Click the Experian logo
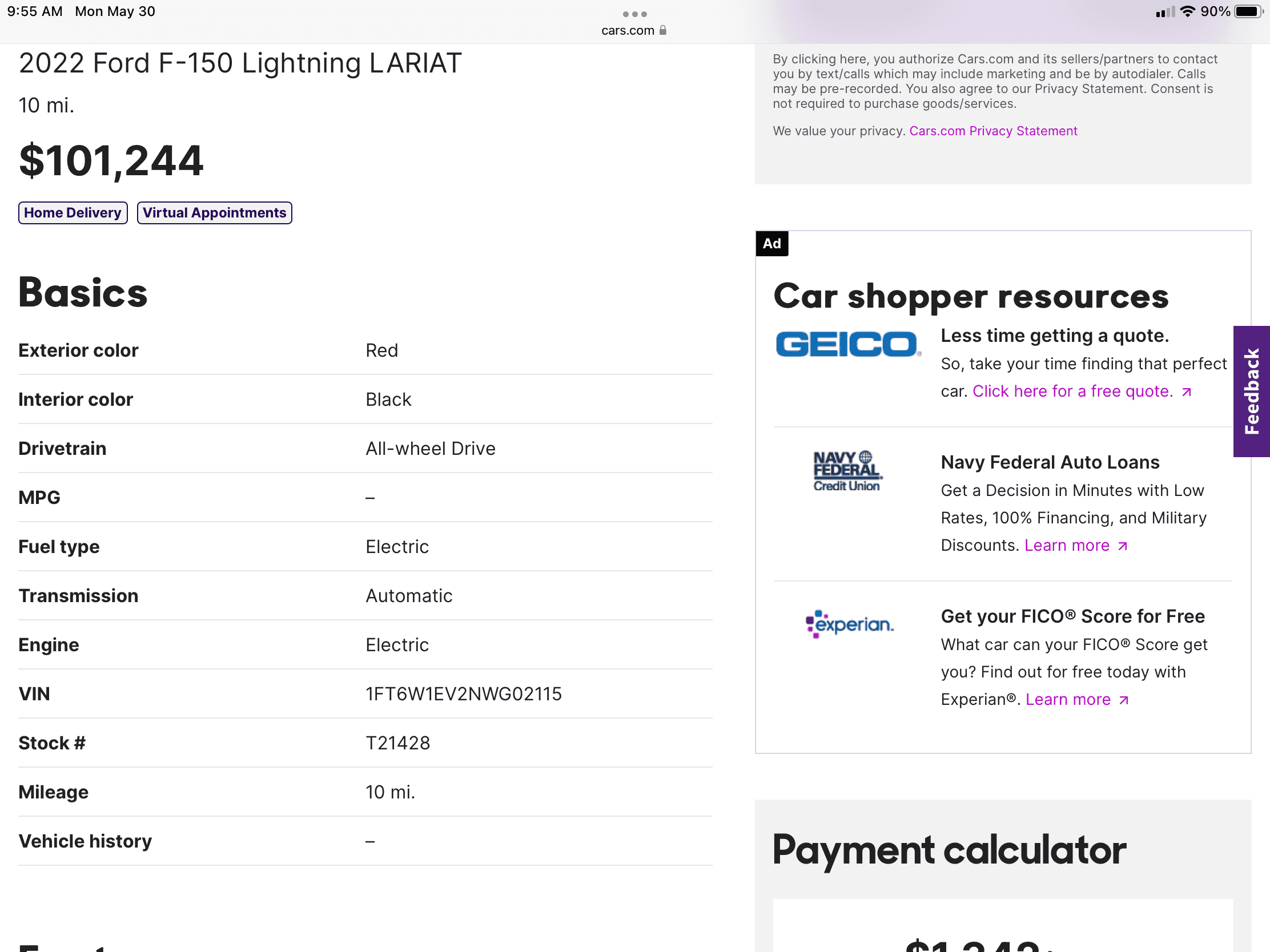This screenshot has height=952, width=1270. pos(849,624)
